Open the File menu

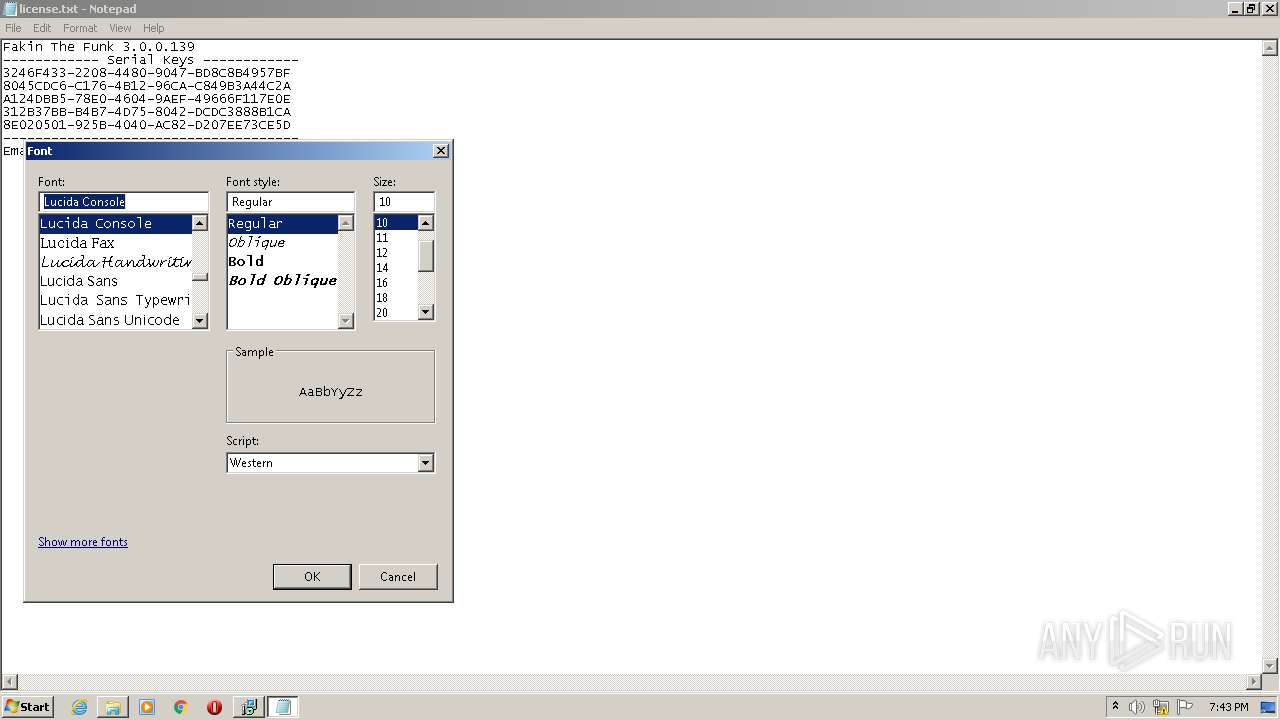[13, 28]
